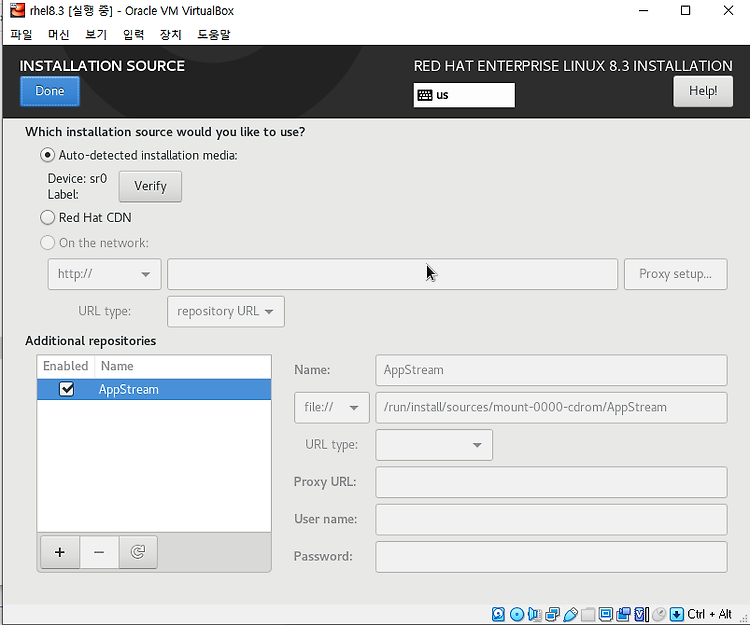
Task: Click the repository Name field
Action: coord(551,370)
